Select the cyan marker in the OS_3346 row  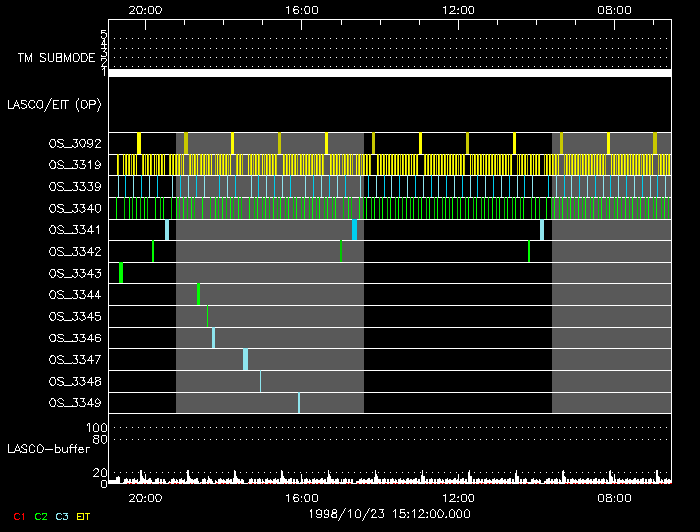[213, 338]
